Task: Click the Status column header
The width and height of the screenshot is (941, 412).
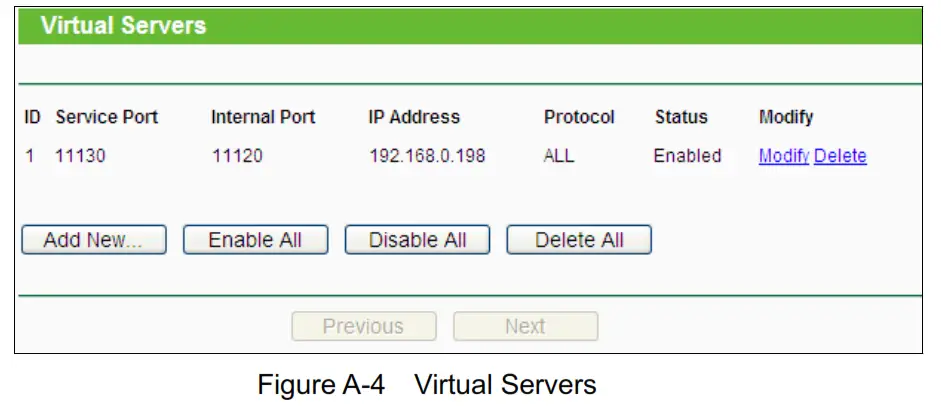Action: pos(681,117)
